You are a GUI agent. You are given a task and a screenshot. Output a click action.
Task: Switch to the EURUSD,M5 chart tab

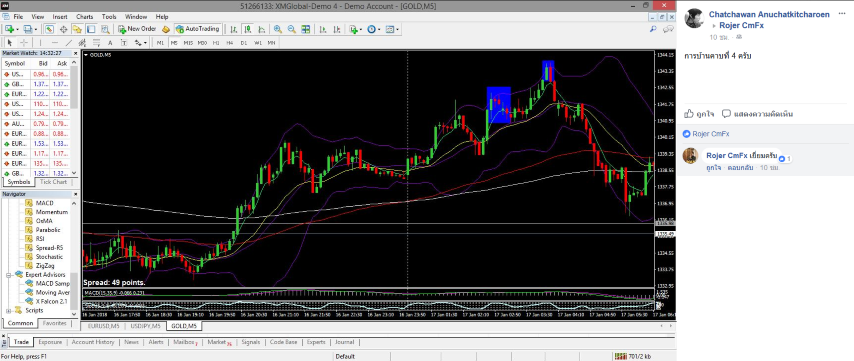tap(103, 326)
